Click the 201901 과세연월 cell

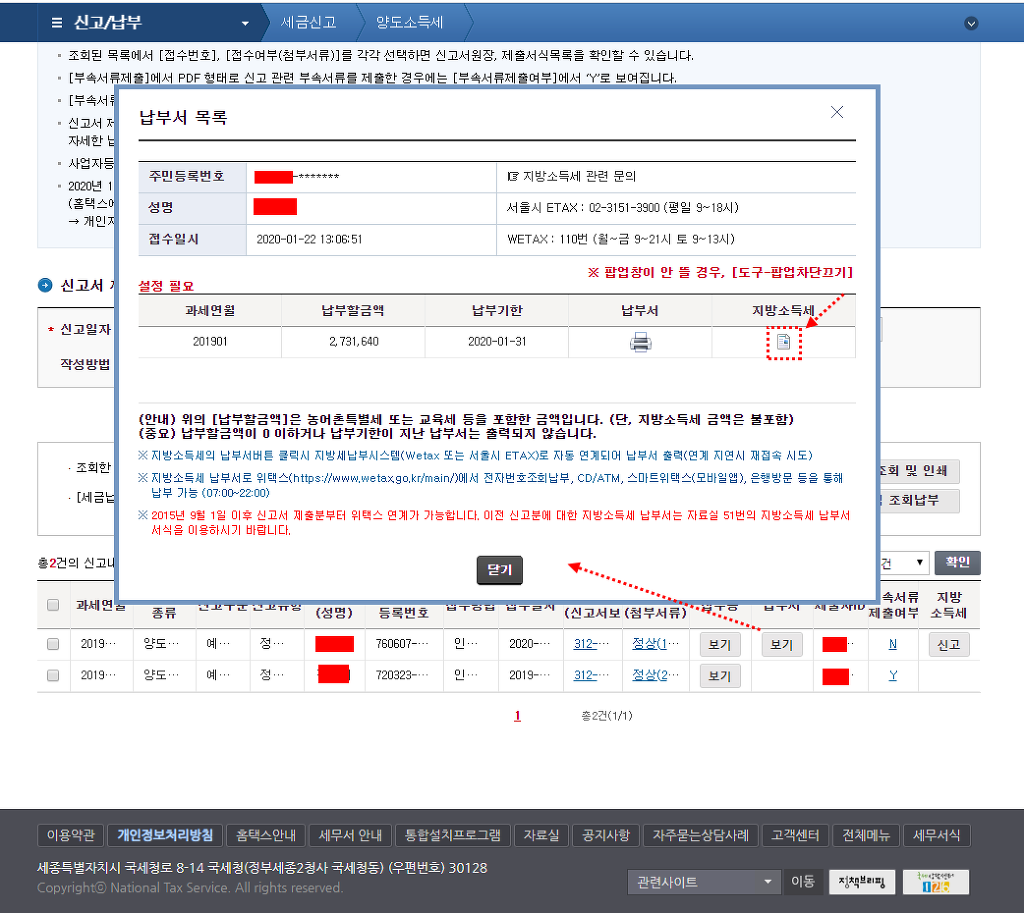[210, 342]
